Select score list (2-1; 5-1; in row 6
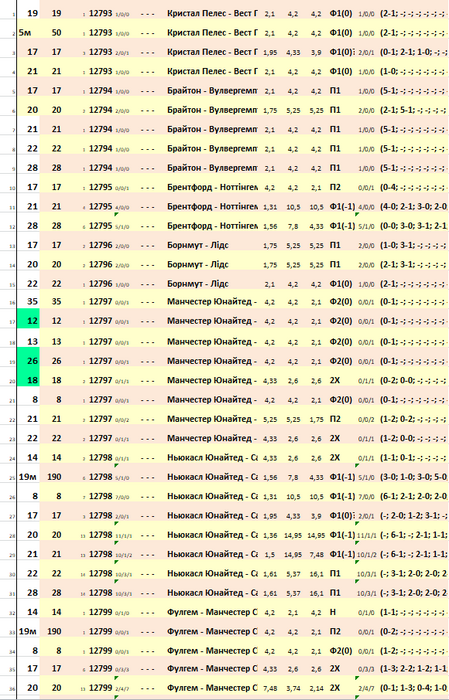The height and width of the screenshot is (700, 449). [x=413, y=110]
